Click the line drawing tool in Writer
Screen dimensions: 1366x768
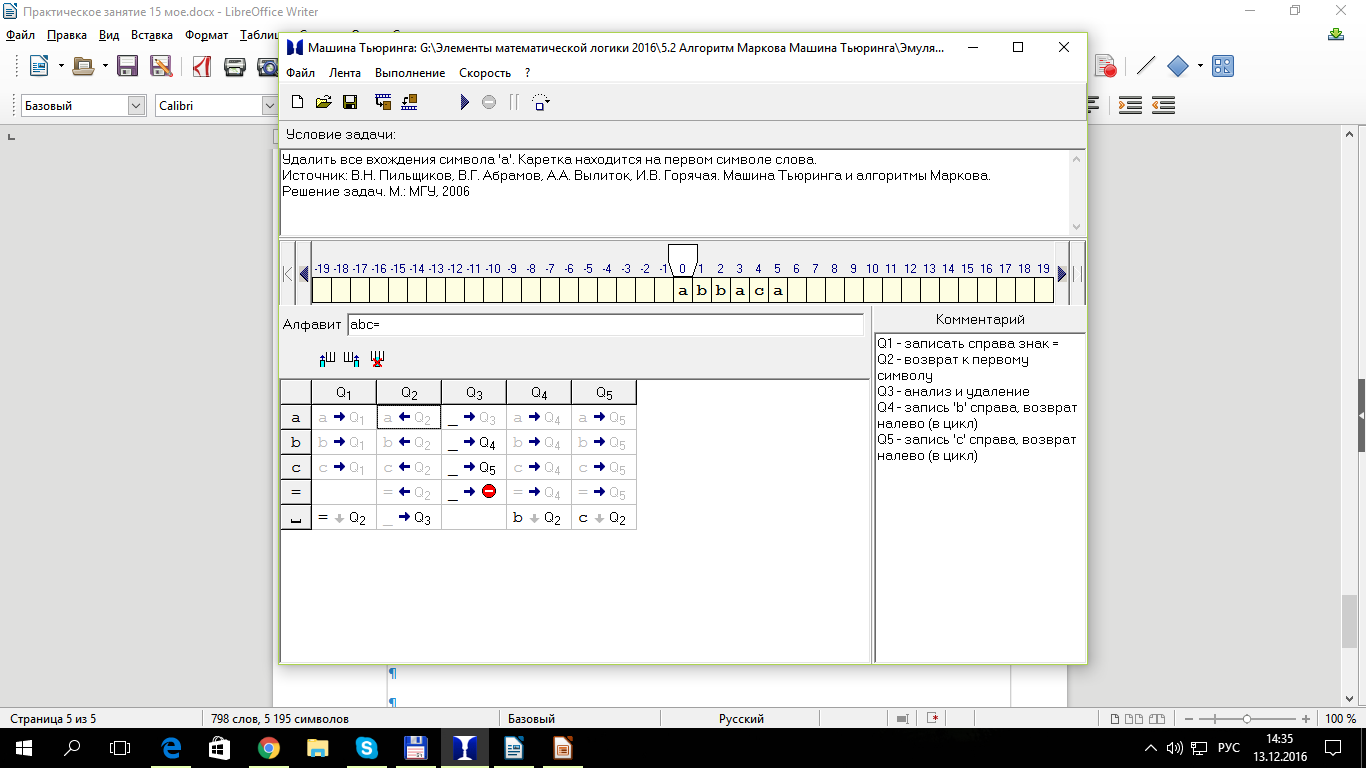1146,66
